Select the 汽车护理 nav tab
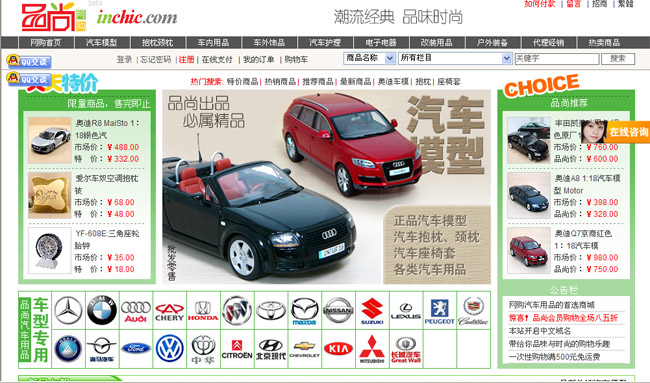Screen dimensions: 650x383 [325, 42]
